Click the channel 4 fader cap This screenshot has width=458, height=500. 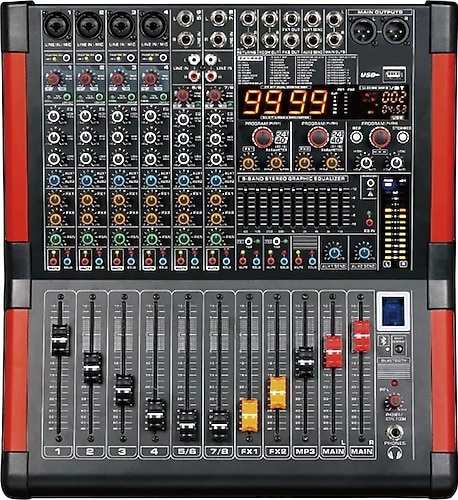156,415
